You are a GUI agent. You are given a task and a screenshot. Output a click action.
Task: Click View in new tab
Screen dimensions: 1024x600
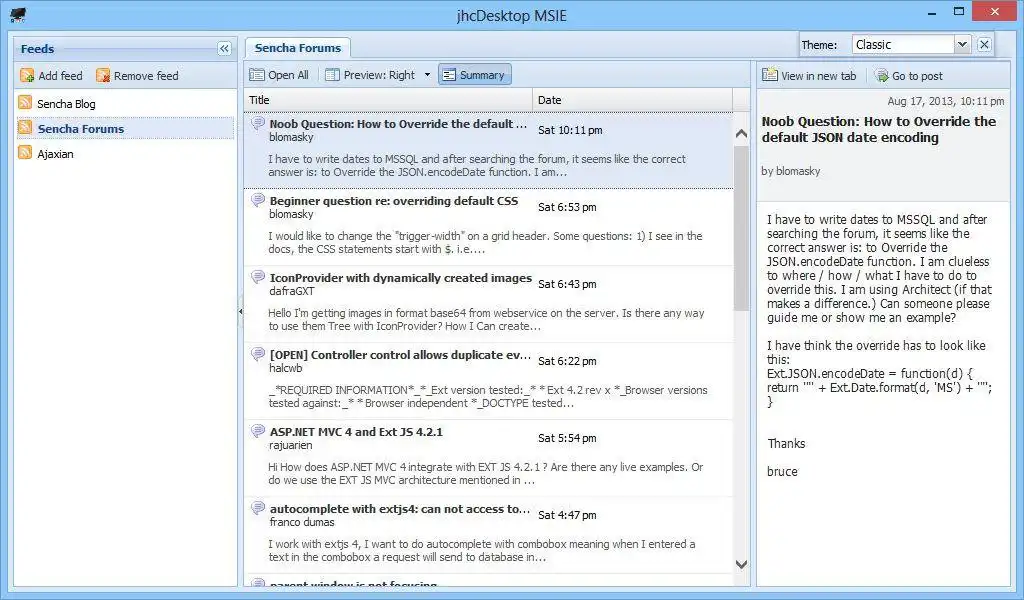pyautogui.click(x=810, y=76)
